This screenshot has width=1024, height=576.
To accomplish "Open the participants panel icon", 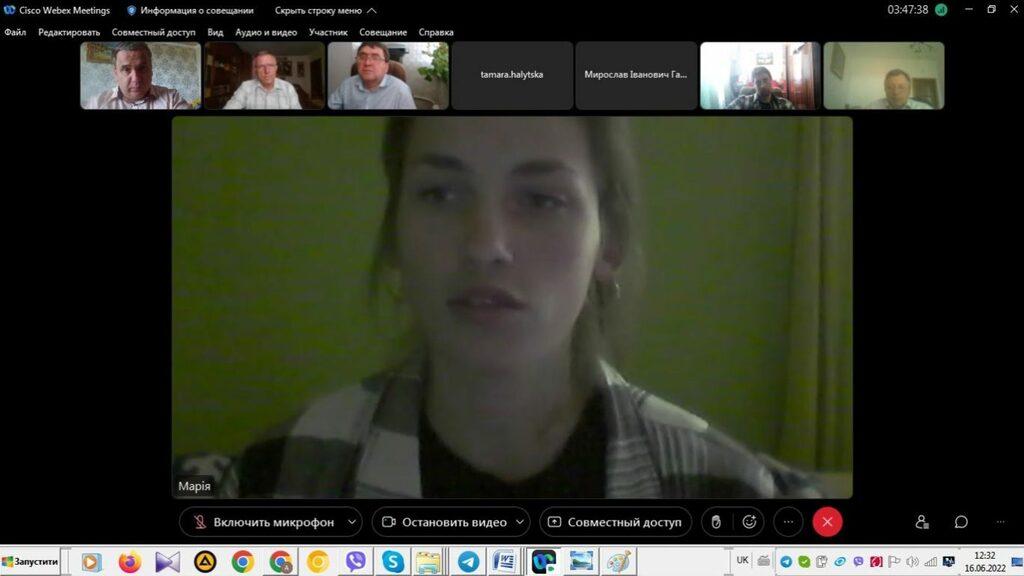I will [921, 522].
